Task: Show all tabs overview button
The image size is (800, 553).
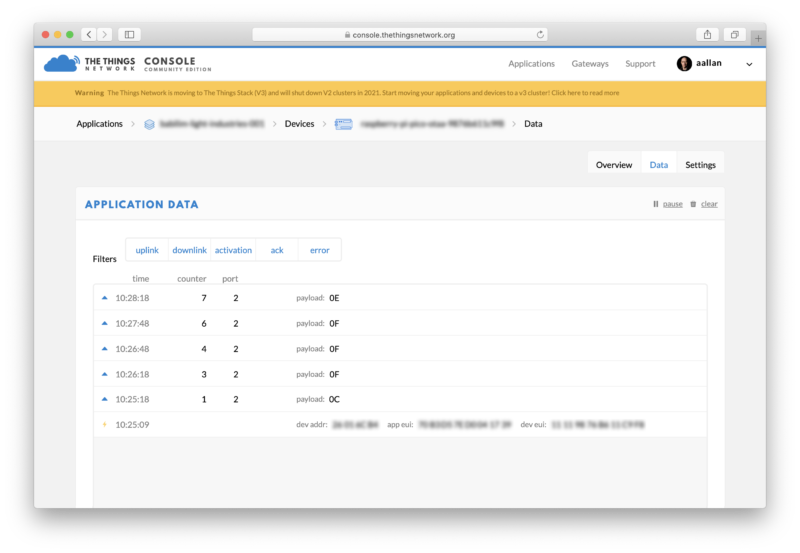Action: point(735,35)
